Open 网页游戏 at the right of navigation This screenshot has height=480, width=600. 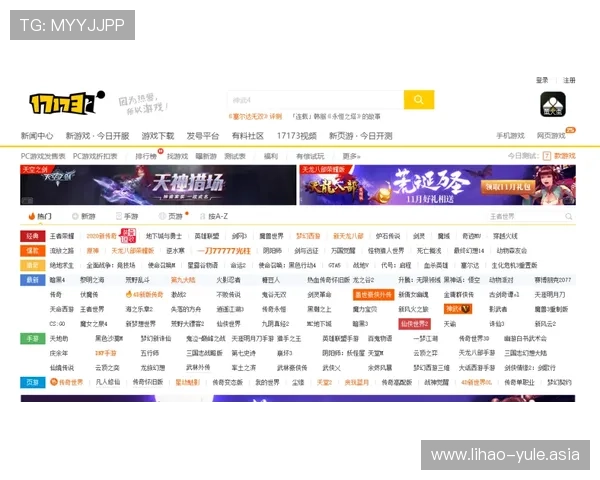point(551,136)
